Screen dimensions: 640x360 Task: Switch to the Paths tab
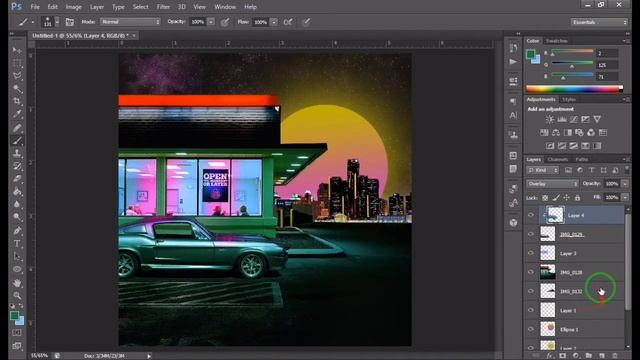[x=582, y=159]
